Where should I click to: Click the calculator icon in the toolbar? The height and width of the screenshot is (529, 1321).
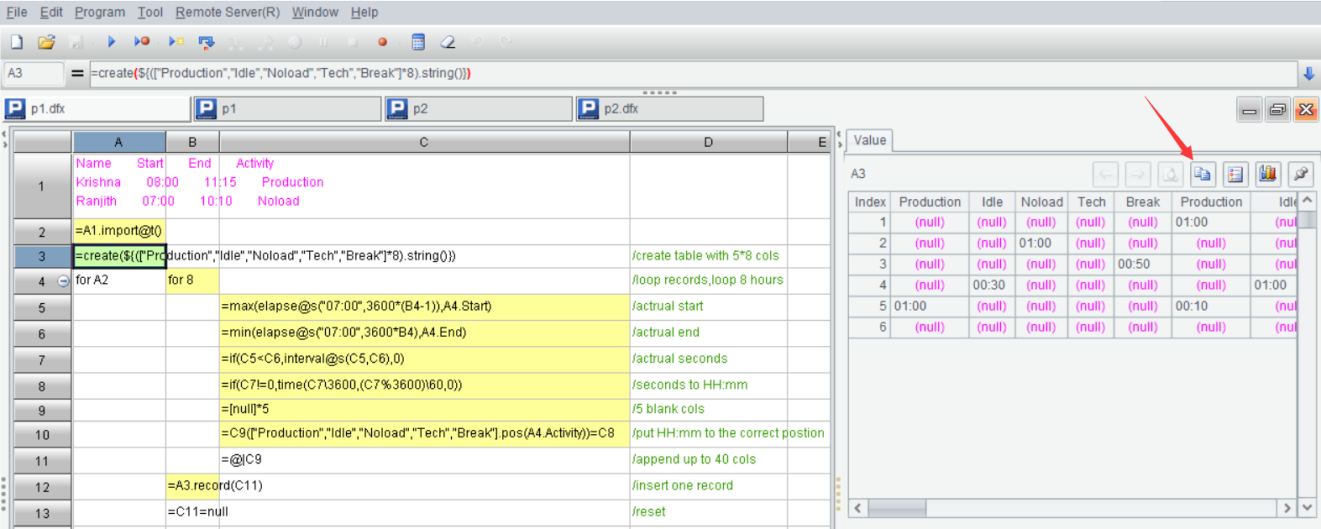[418, 42]
